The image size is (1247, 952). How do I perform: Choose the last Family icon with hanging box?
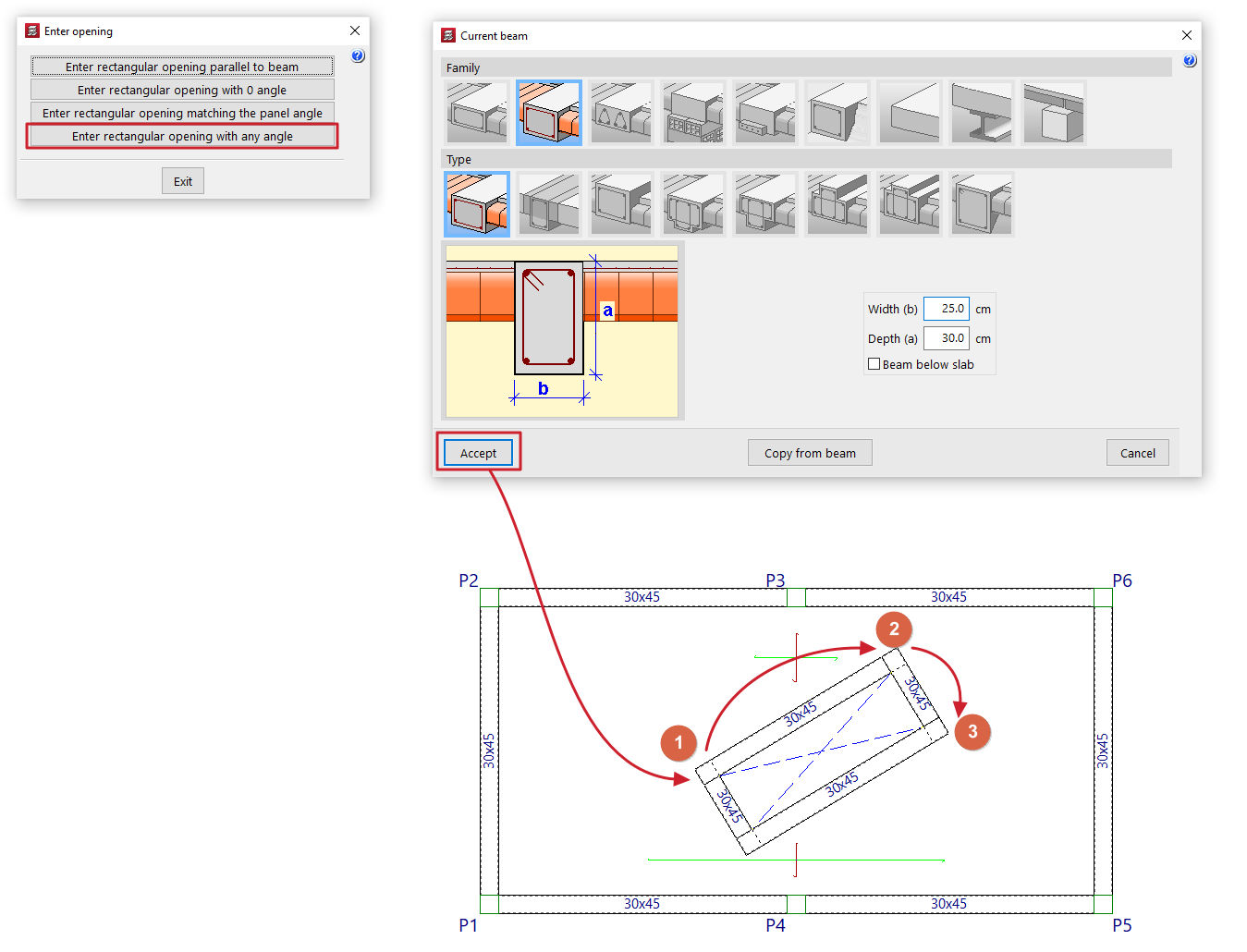pyautogui.click(x=1054, y=113)
